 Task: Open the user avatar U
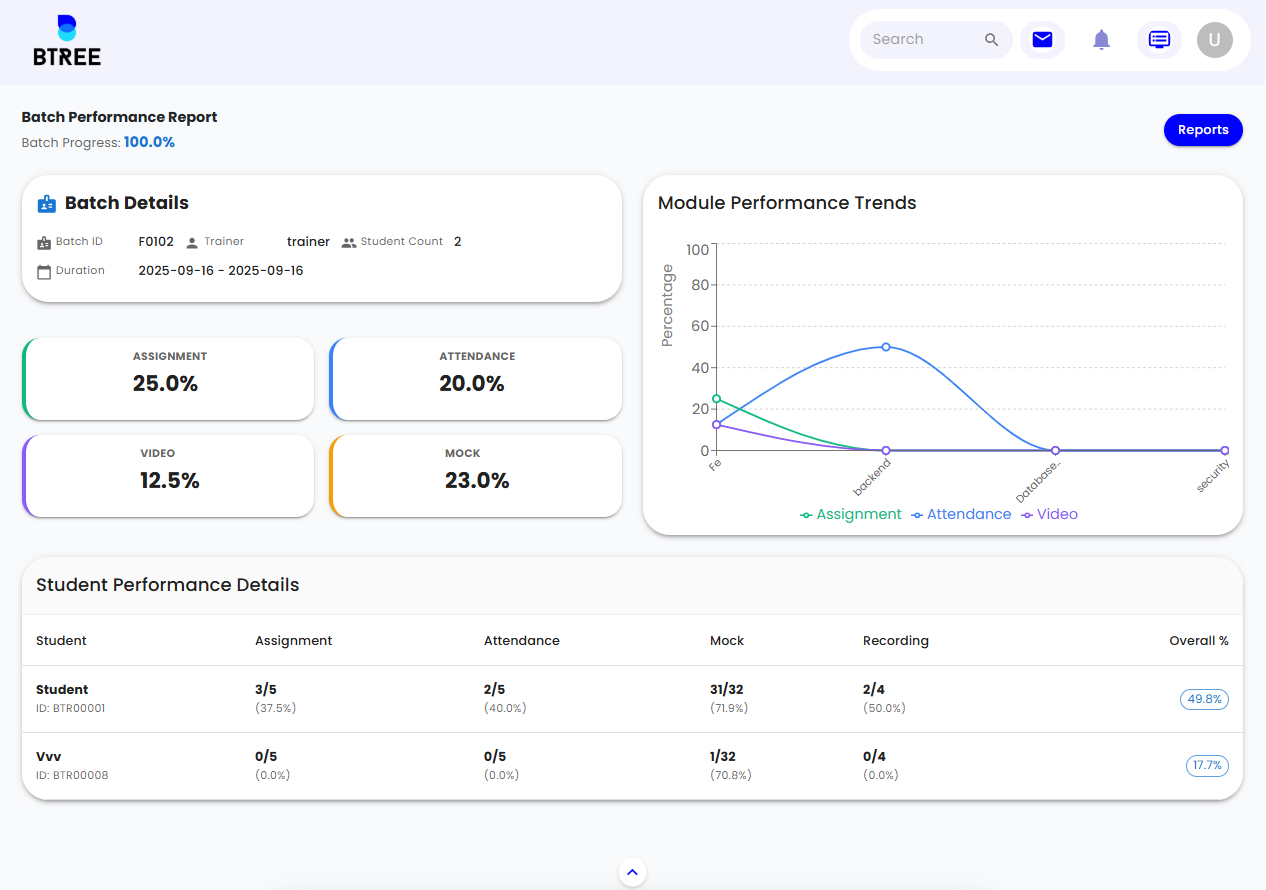[x=1215, y=40]
